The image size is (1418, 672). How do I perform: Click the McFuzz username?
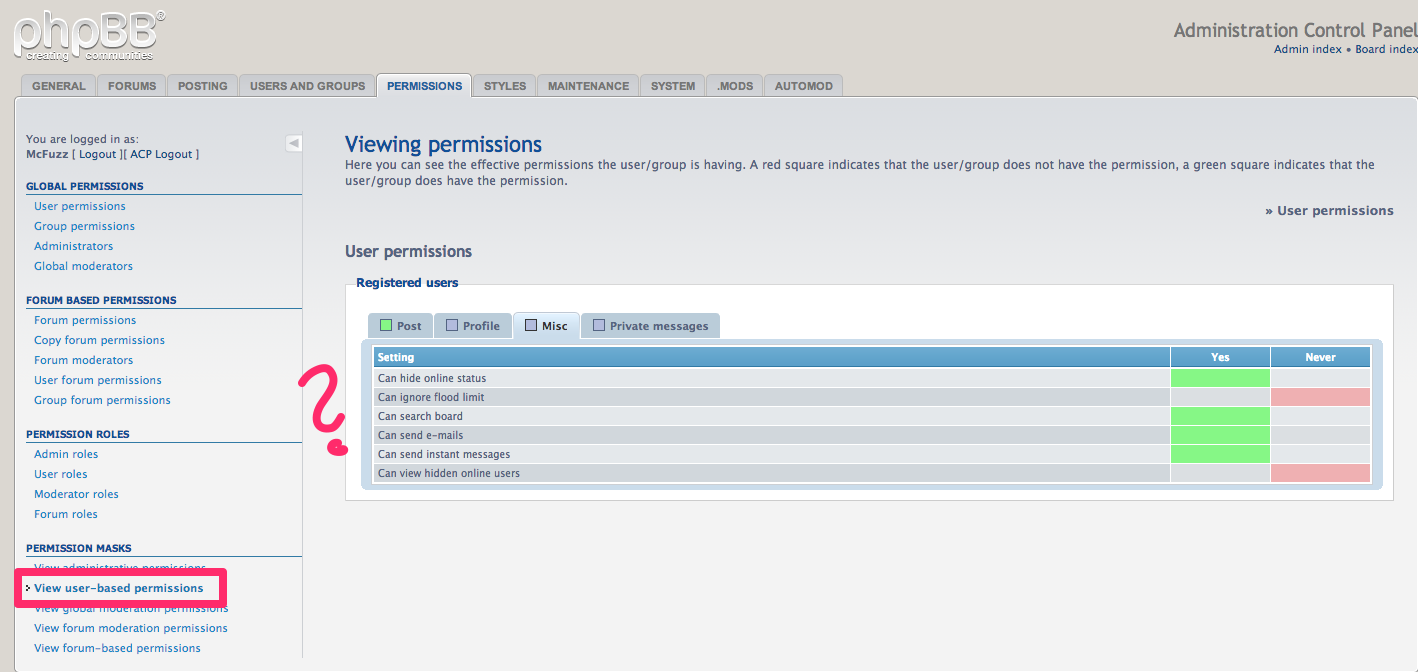pos(47,154)
